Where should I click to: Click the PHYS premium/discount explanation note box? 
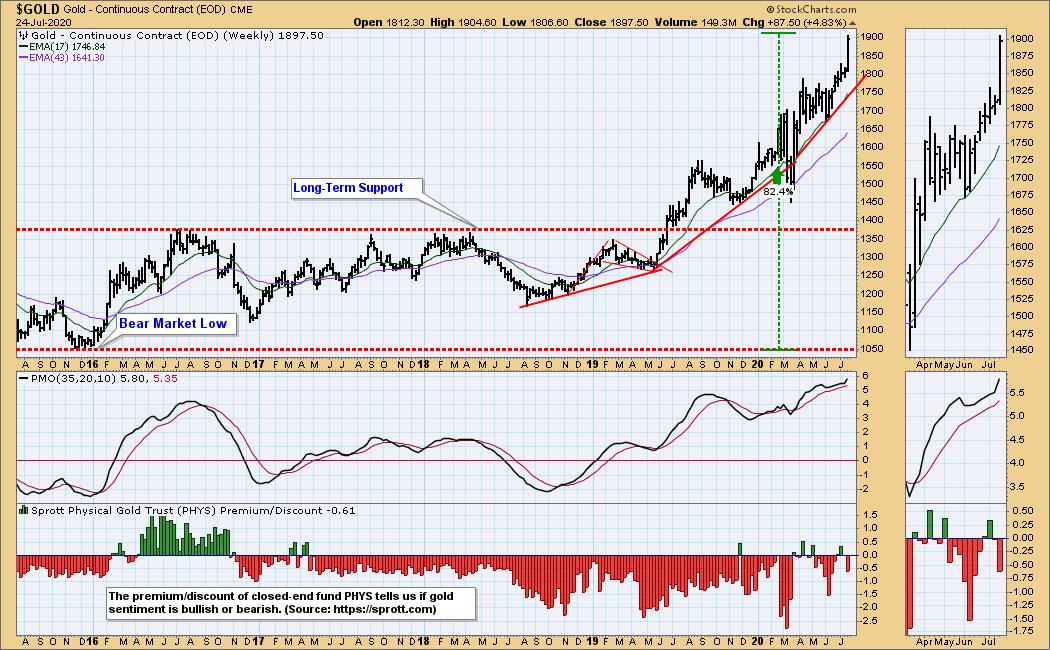click(x=291, y=602)
